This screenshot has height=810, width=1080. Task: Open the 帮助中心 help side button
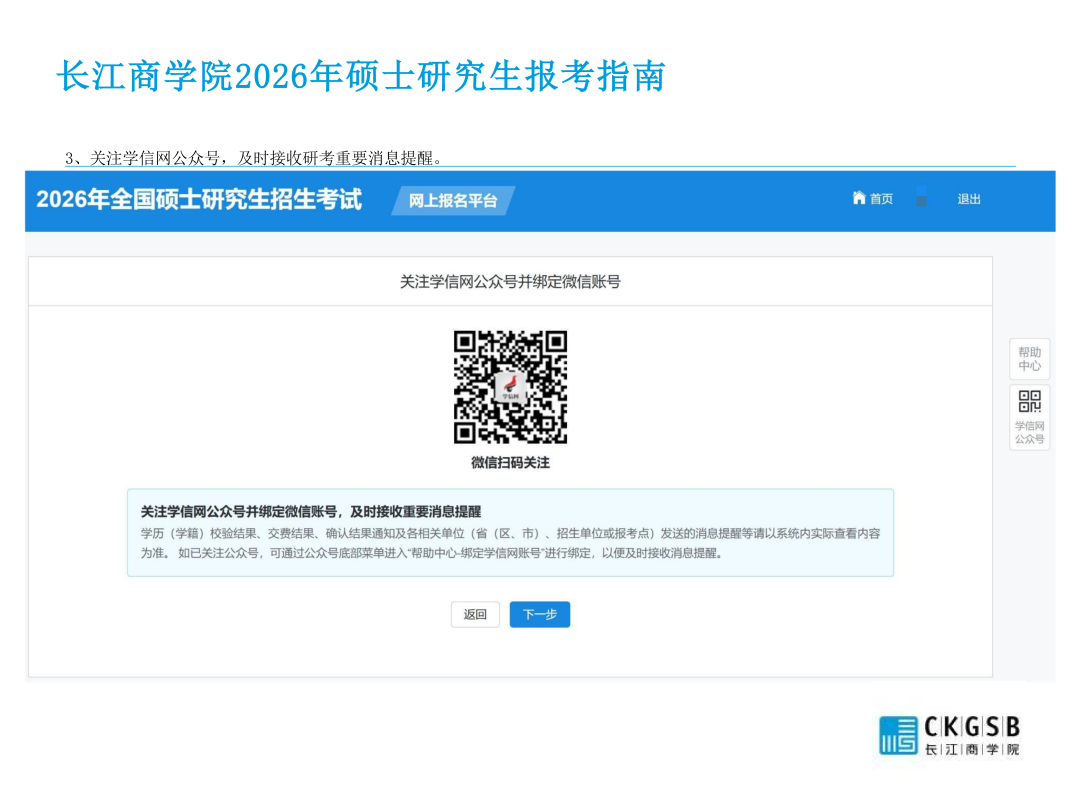[1029, 359]
